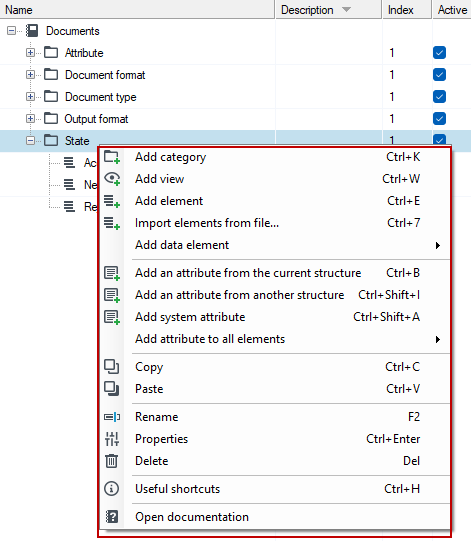Expand the Output format category
The height and width of the screenshot is (541, 471).
pyautogui.click(x=30, y=119)
